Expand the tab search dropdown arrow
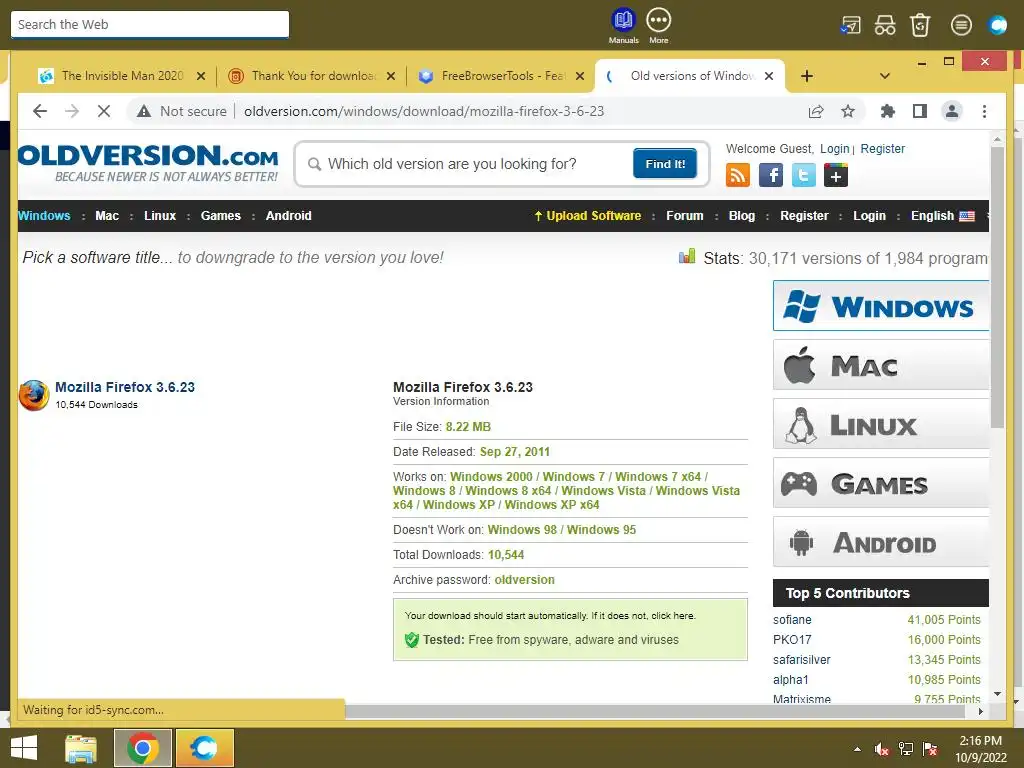The image size is (1024, 768). pyautogui.click(x=884, y=76)
